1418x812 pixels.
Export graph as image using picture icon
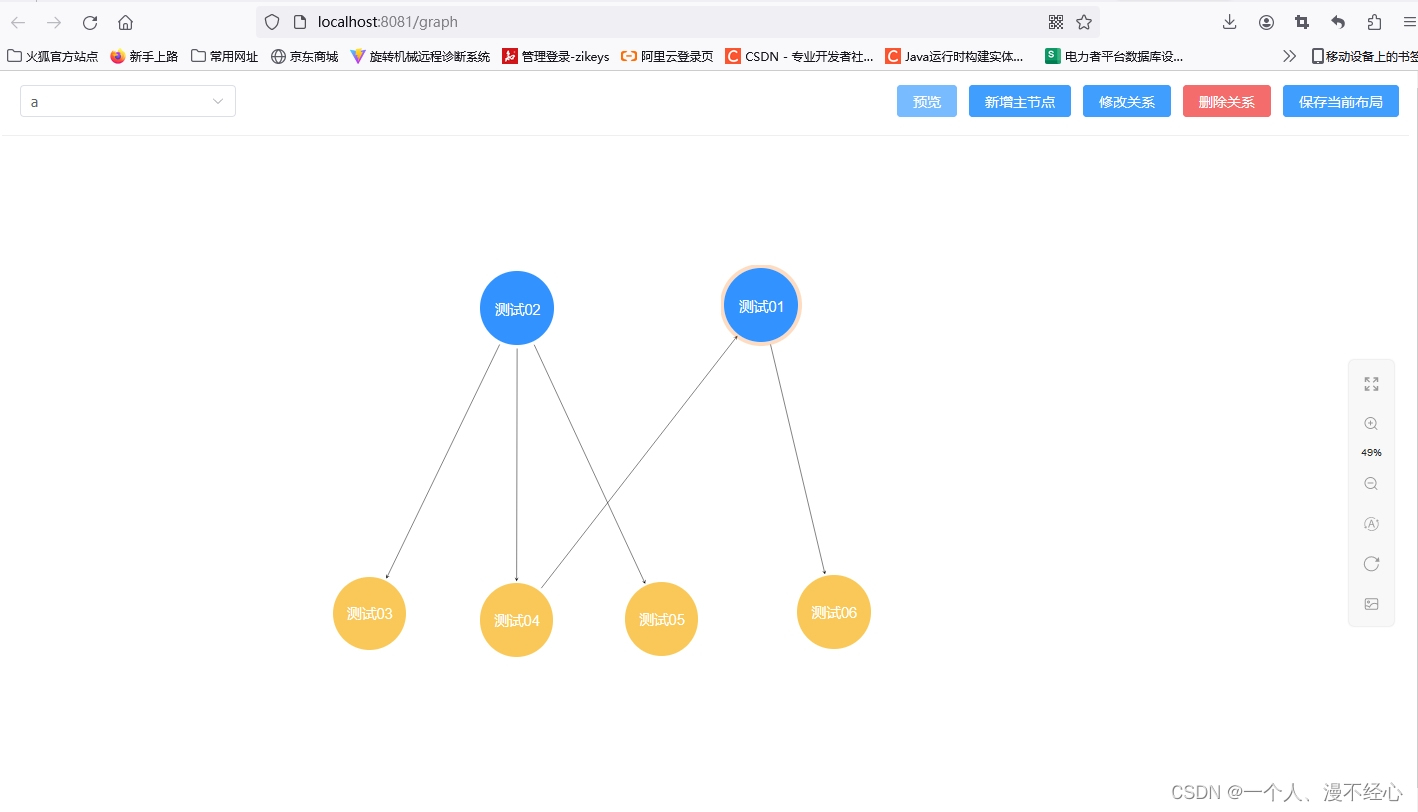(1371, 603)
